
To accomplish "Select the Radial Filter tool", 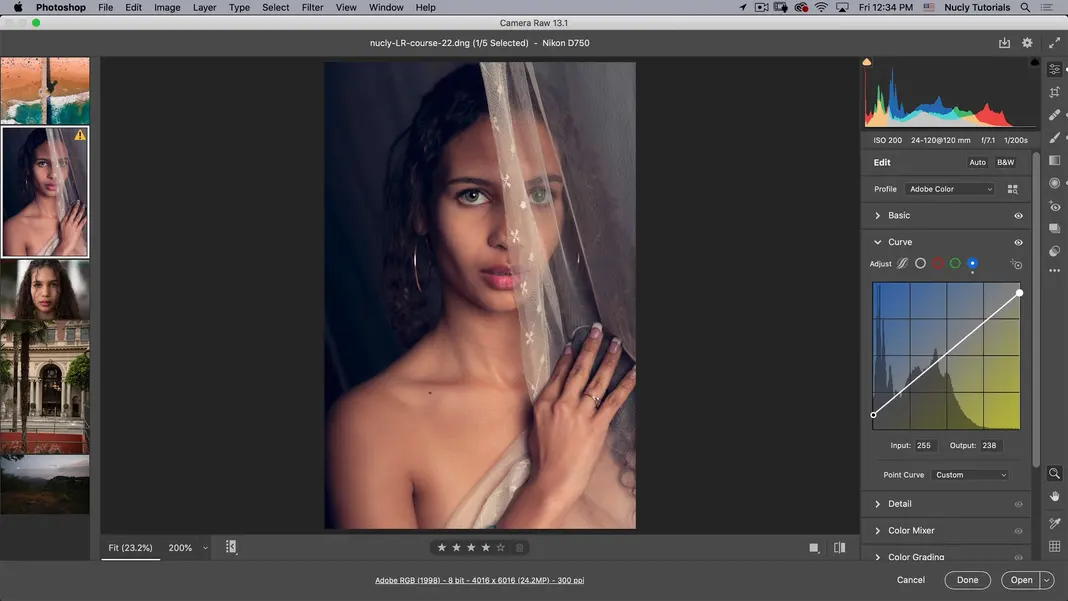I will [x=1054, y=183].
